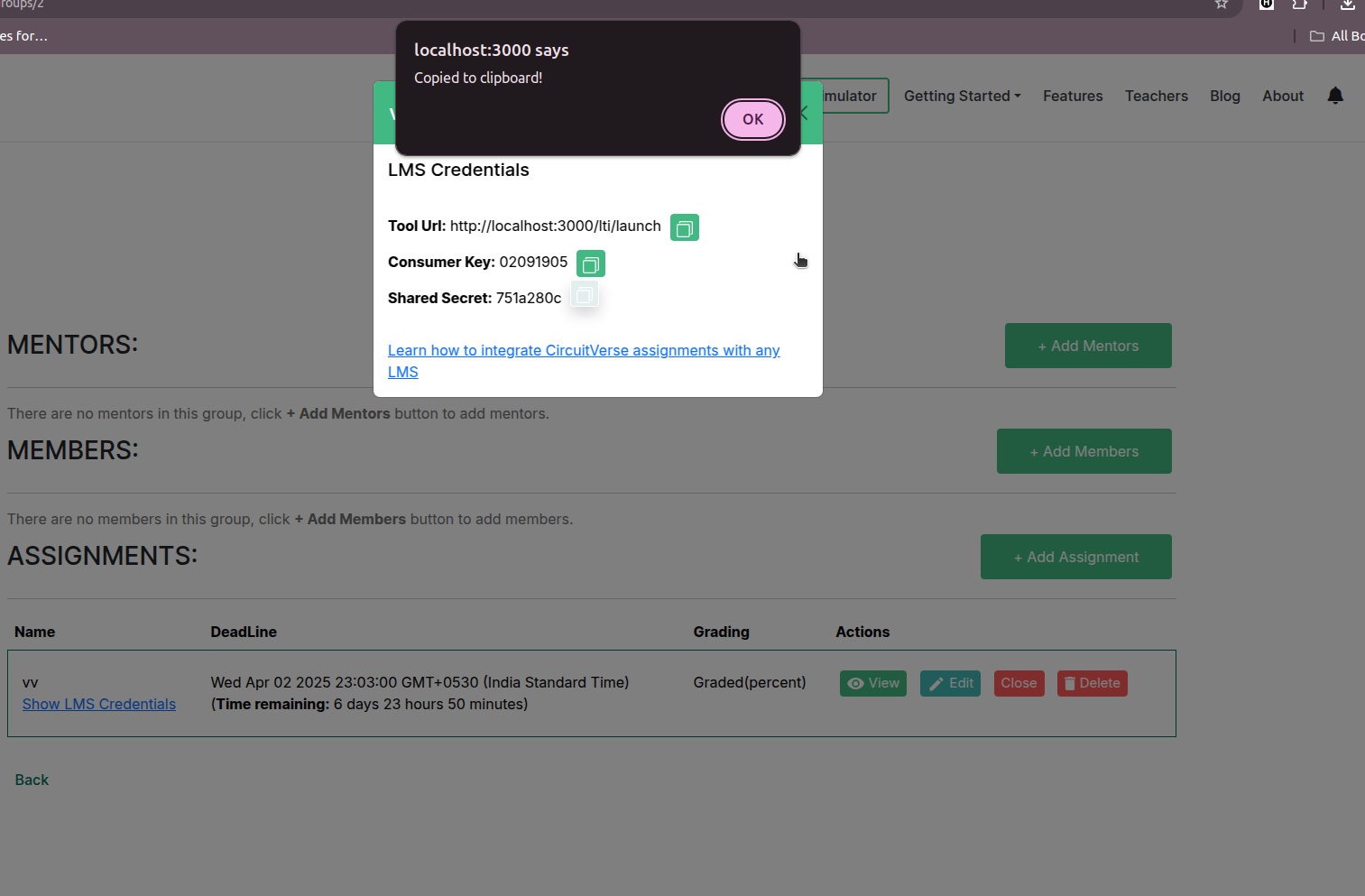This screenshot has height=896, width=1365.
Task: Open the Features menu item
Action: tap(1072, 96)
